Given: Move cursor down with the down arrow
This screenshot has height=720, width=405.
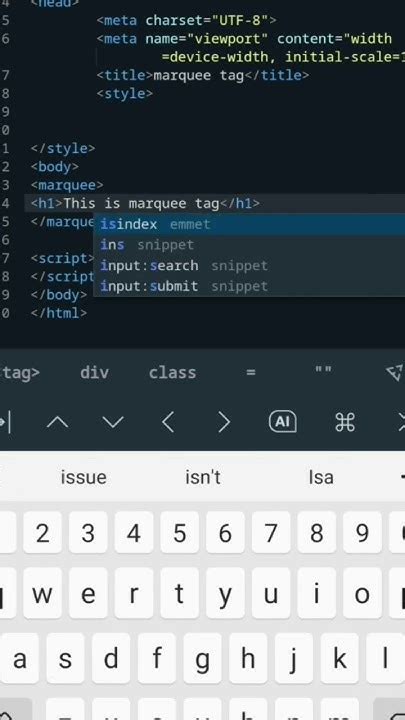Looking at the screenshot, I should [113, 422].
